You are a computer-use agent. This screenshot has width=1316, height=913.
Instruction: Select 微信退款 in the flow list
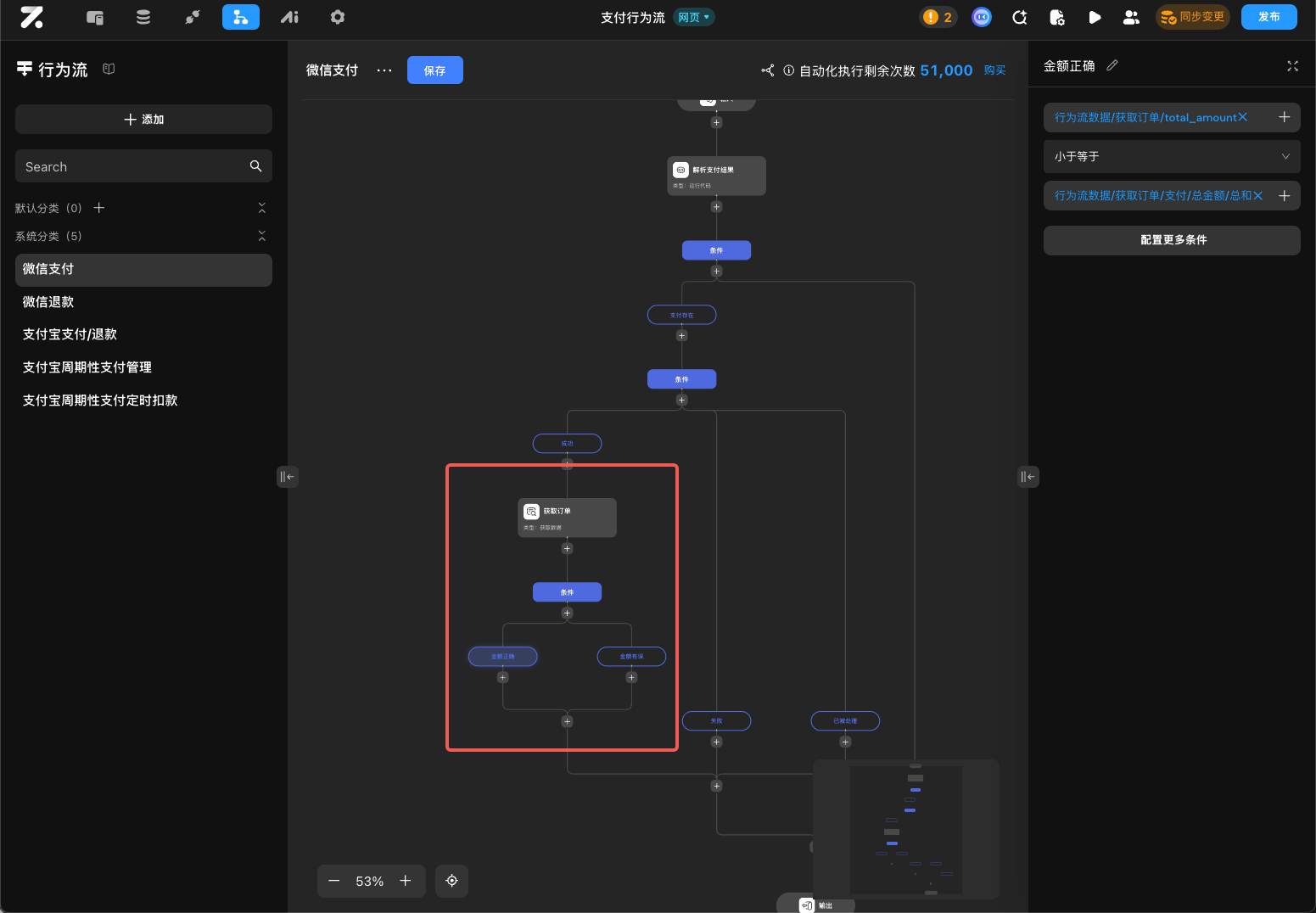coord(48,302)
